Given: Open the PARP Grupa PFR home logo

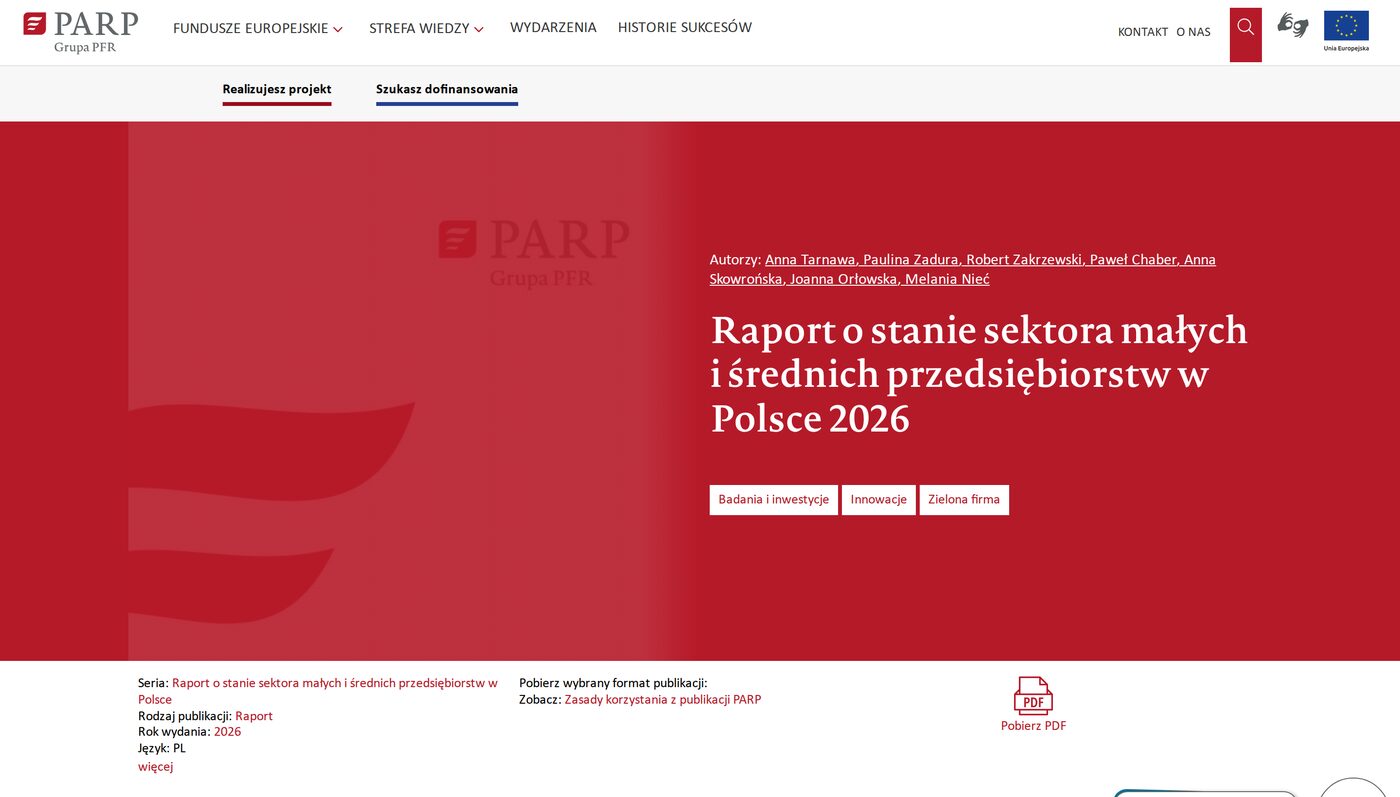Looking at the screenshot, I should (81, 32).
